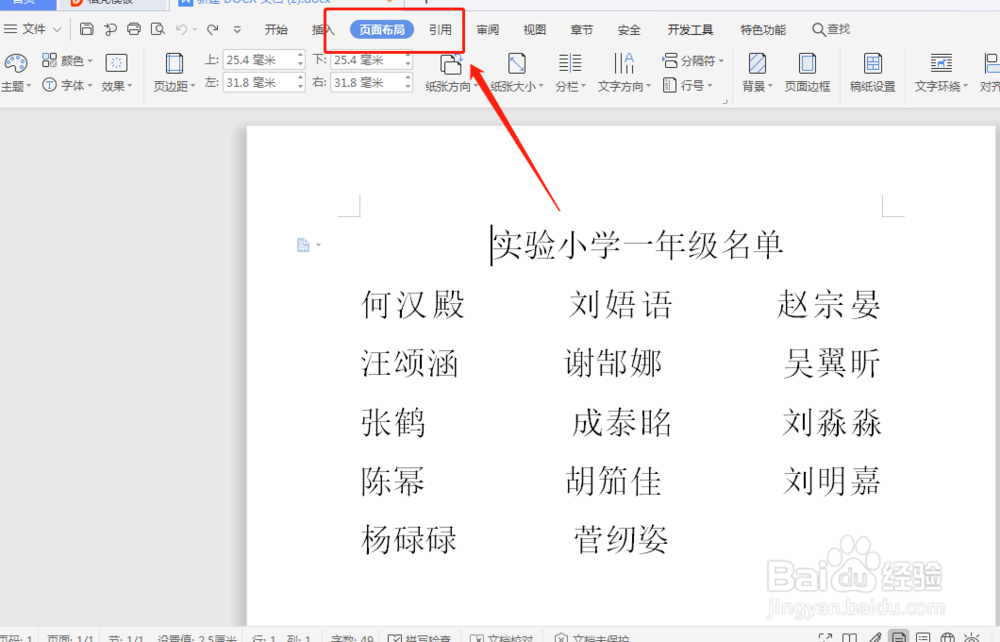Click the name 菅纫姿

click(621, 540)
